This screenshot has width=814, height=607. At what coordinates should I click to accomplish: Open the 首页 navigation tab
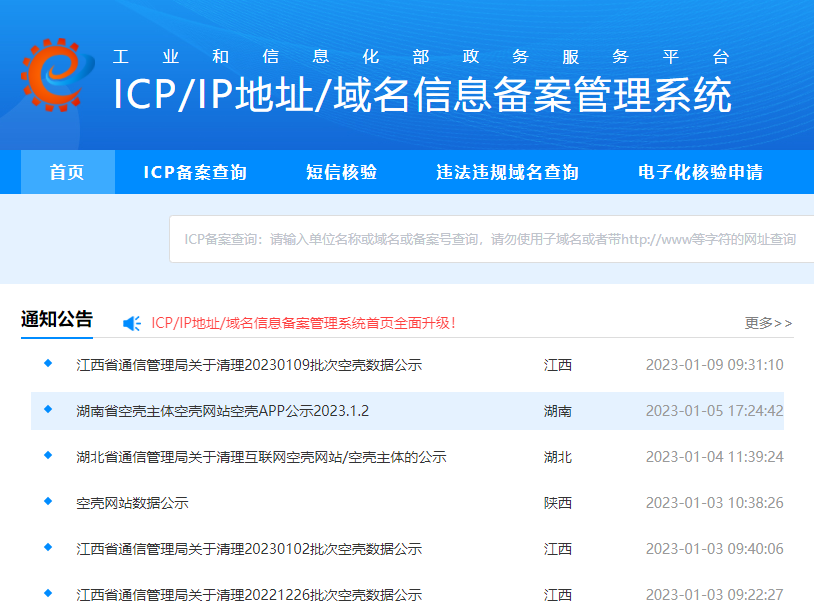coord(67,172)
